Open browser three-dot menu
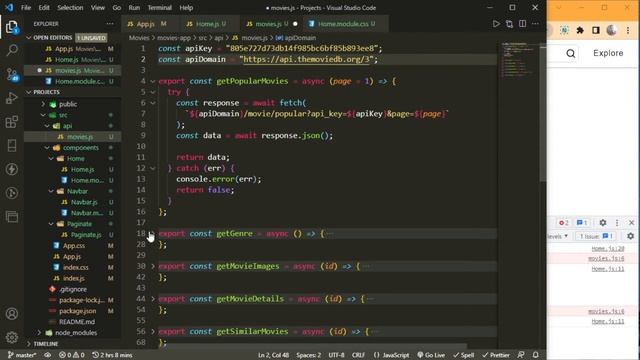Screen dimensions: 640x360 tap(628, 30)
